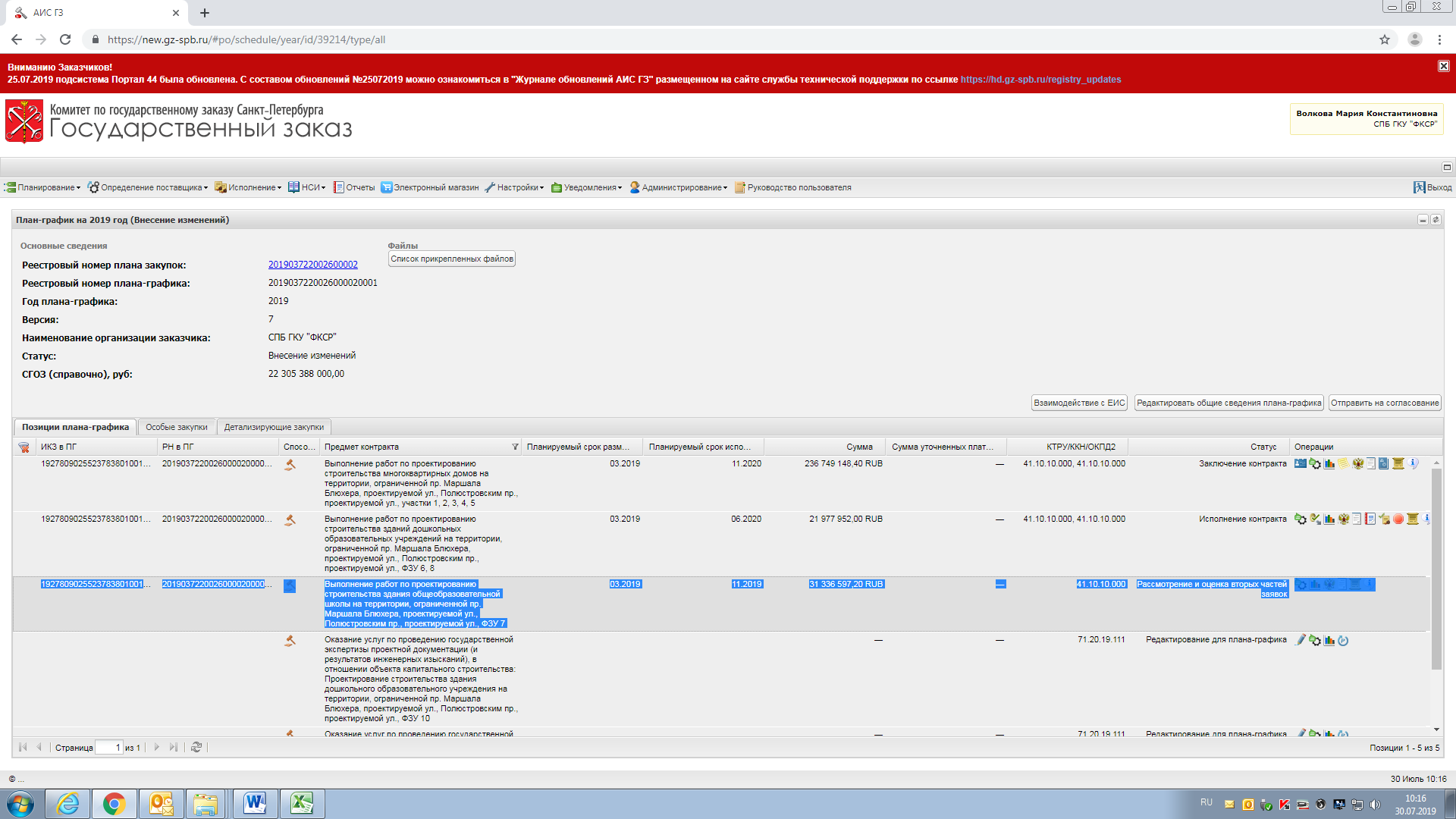Click the red stop circle icon in the Исполнение контракта row
This screenshot has height=819, width=1456.
(x=1398, y=519)
